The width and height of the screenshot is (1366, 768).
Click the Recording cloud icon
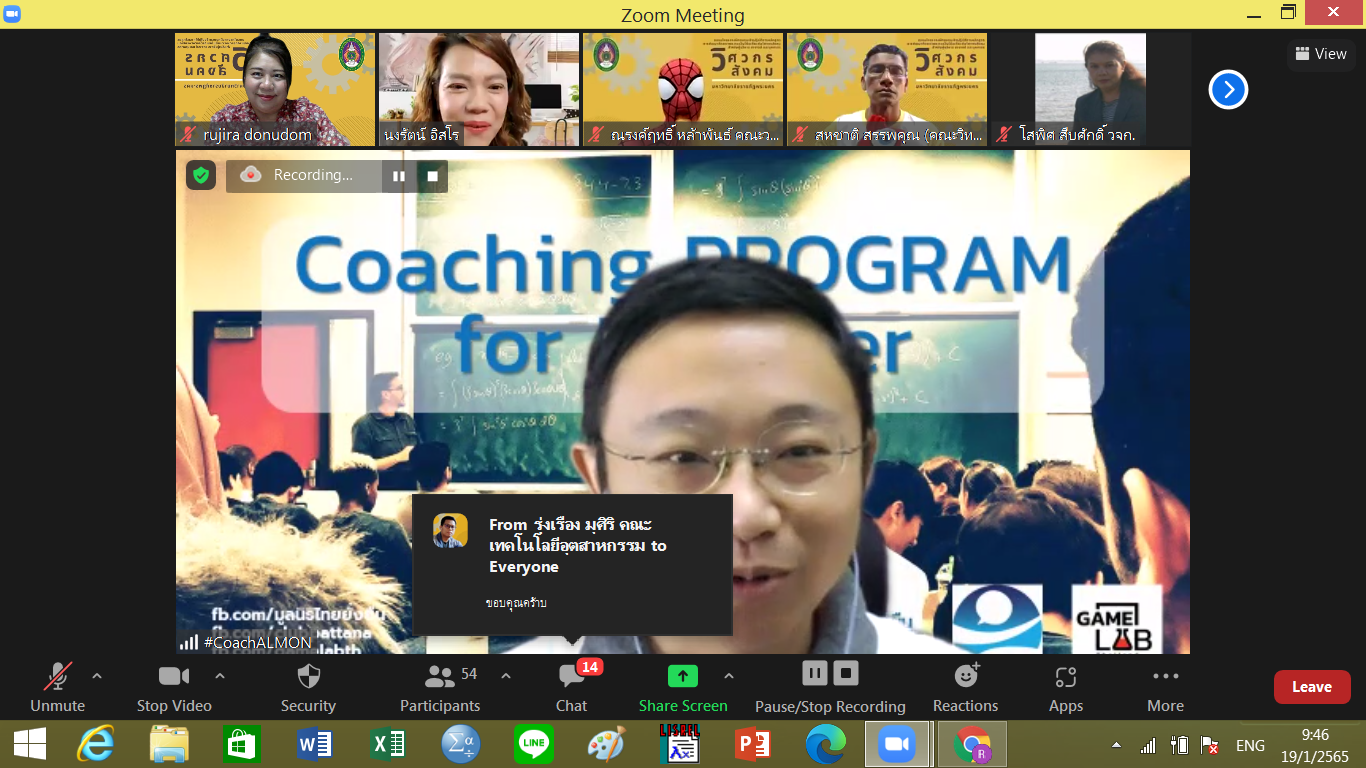click(x=251, y=175)
